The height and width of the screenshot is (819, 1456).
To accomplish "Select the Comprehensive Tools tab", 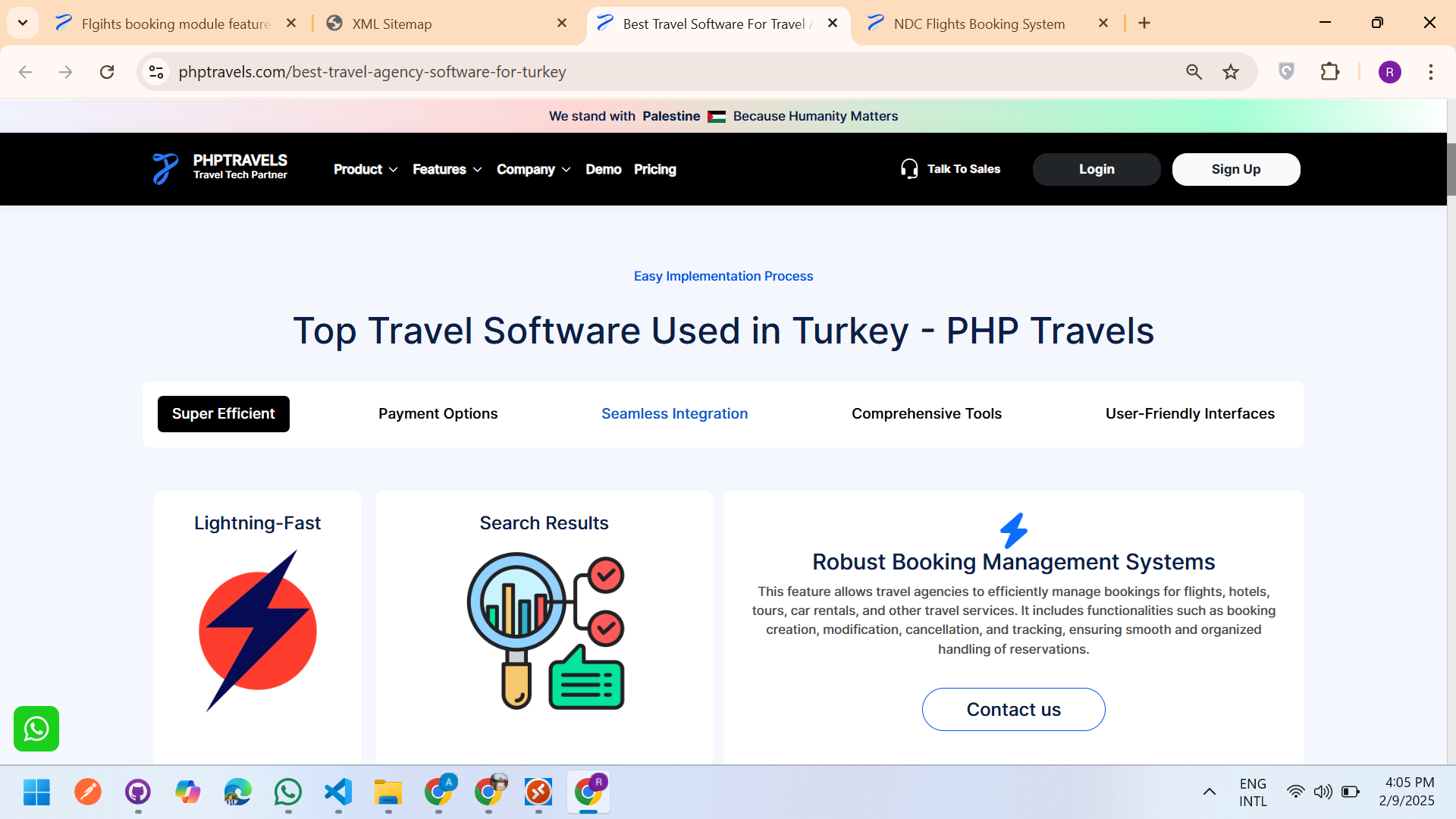I will [x=926, y=414].
